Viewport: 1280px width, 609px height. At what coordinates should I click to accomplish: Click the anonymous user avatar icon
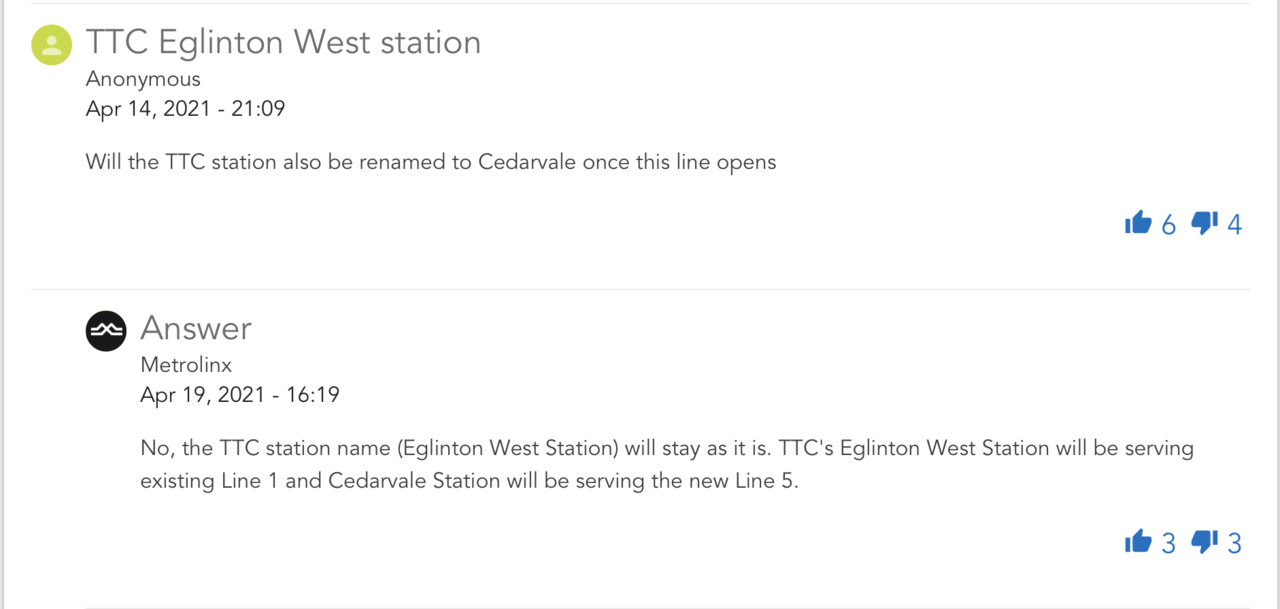tap(52, 44)
